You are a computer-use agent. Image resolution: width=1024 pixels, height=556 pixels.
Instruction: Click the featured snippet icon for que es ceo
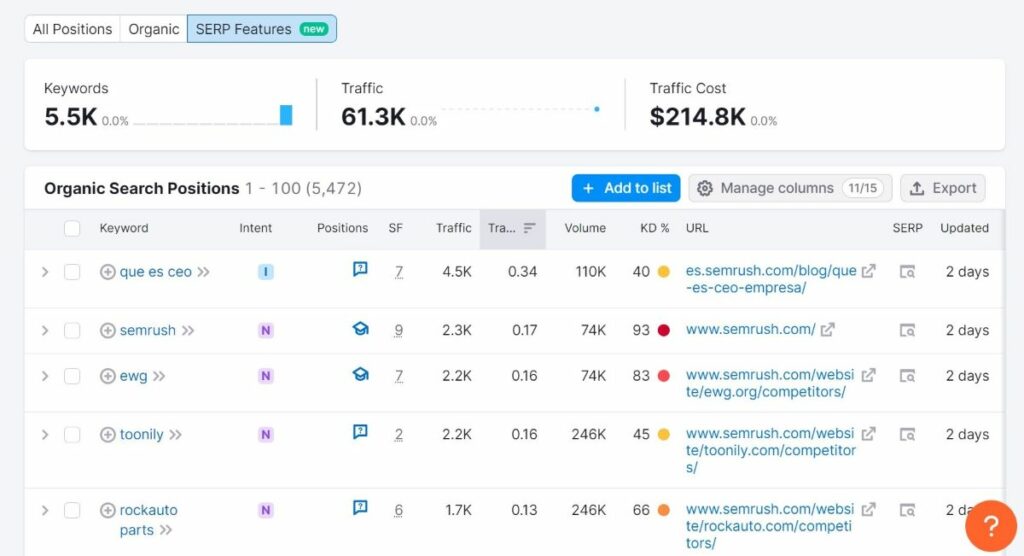click(360, 269)
